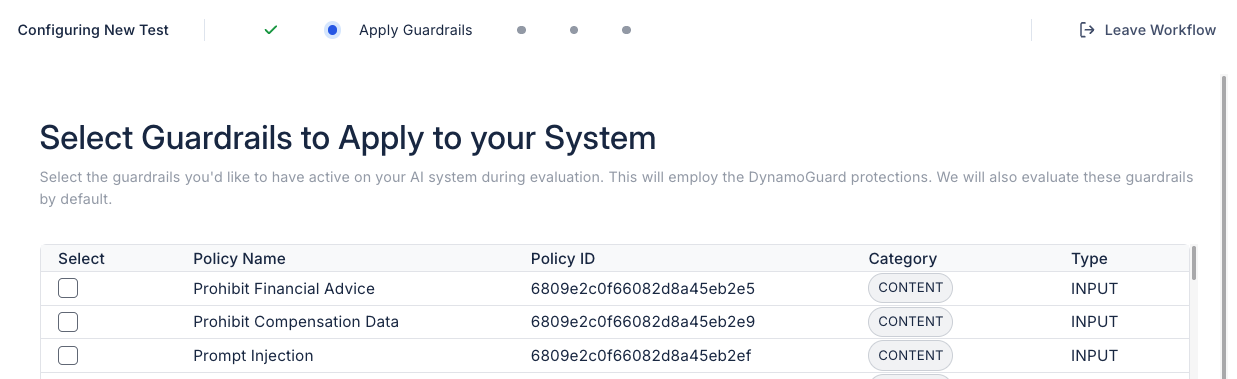Image resolution: width=1237 pixels, height=379 pixels.
Task: Click the Configuring New Test title
Action: coord(93,30)
